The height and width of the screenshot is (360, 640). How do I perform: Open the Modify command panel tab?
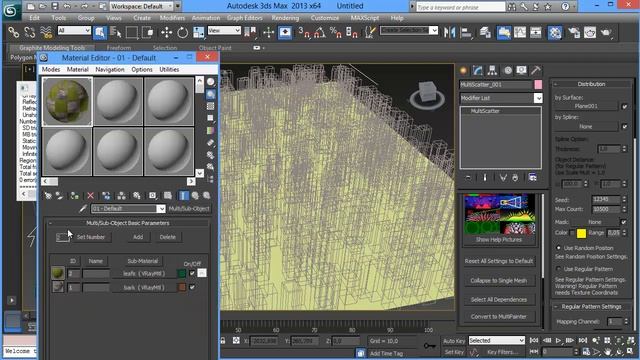click(478, 70)
